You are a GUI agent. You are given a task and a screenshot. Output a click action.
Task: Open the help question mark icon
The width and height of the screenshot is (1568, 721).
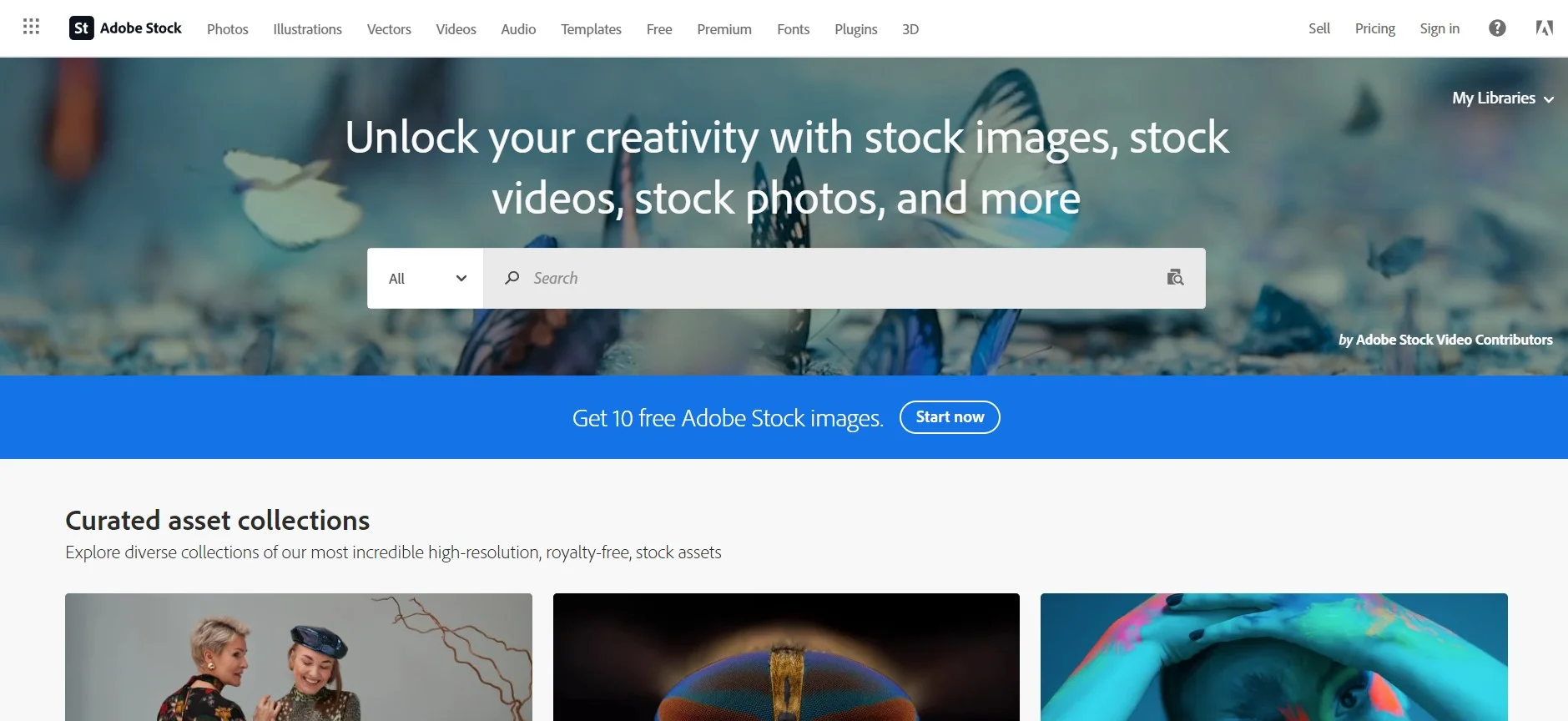coord(1497,28)
